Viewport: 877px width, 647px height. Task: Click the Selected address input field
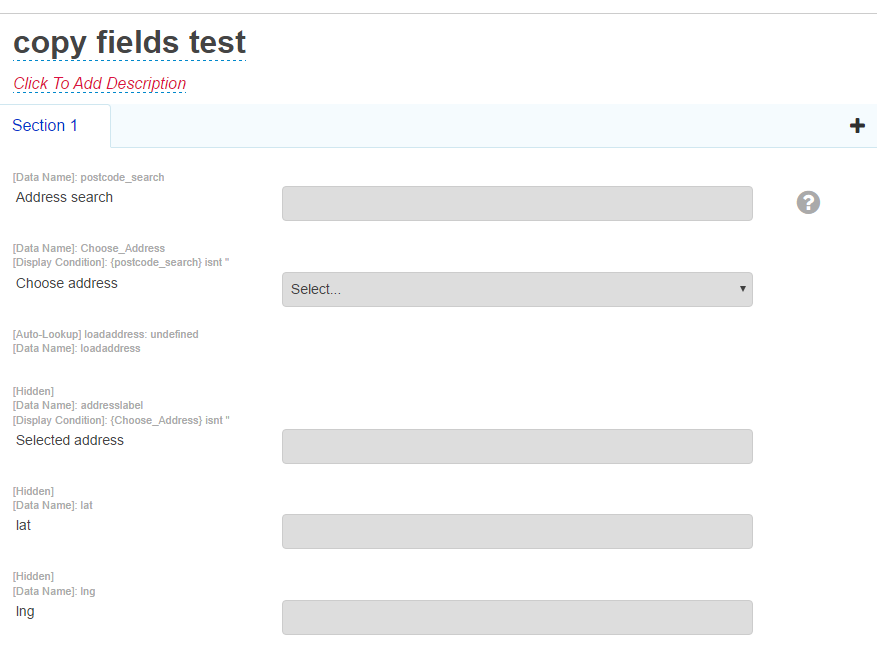[517, 446]
